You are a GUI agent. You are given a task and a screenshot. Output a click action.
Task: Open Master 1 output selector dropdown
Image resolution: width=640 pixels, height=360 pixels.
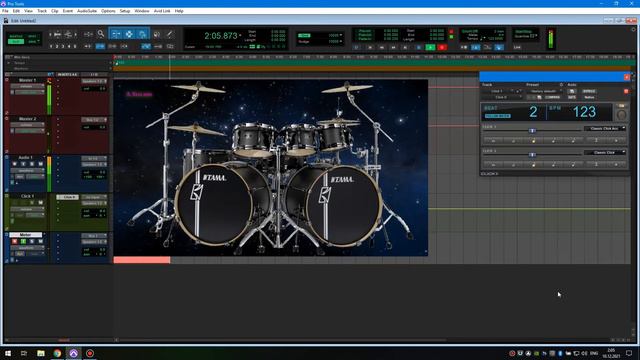click(94, 81)
